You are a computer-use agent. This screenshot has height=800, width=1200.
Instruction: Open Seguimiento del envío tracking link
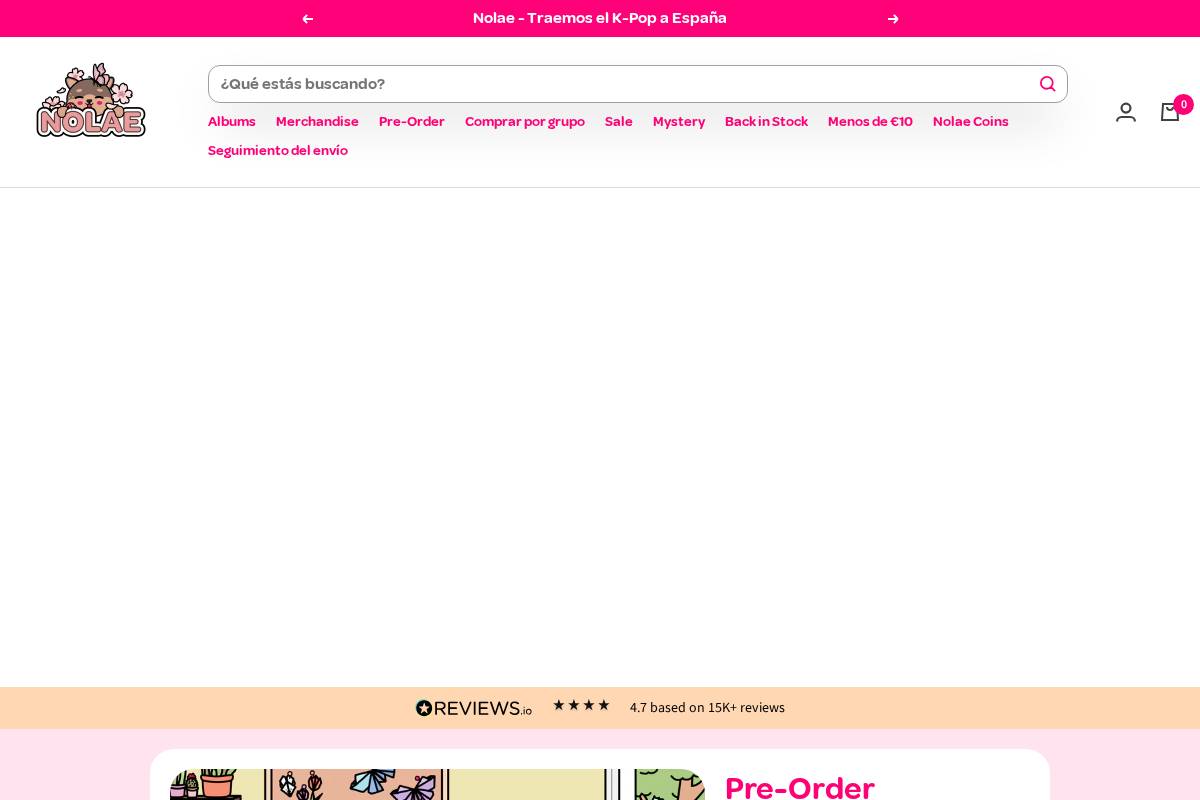click(278, 151)
